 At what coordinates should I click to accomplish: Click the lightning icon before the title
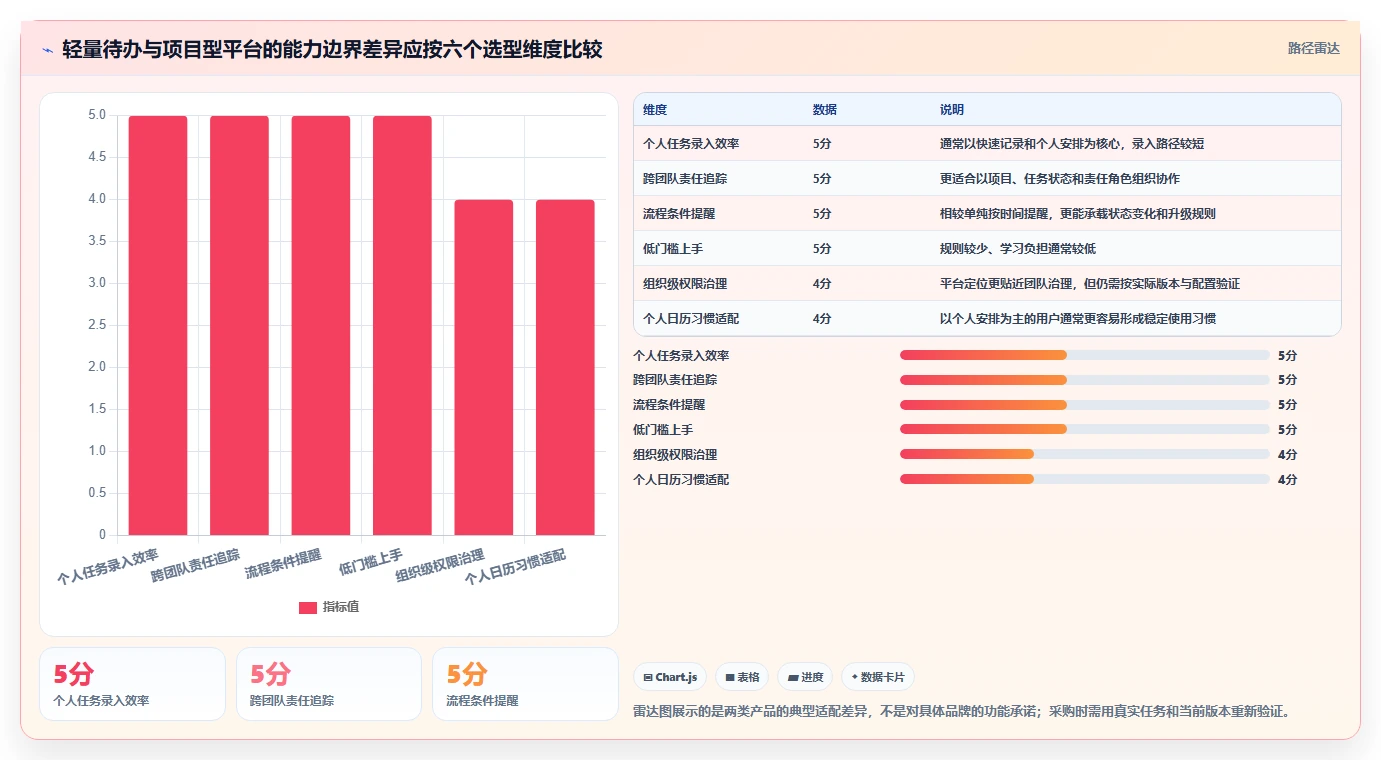47,50
